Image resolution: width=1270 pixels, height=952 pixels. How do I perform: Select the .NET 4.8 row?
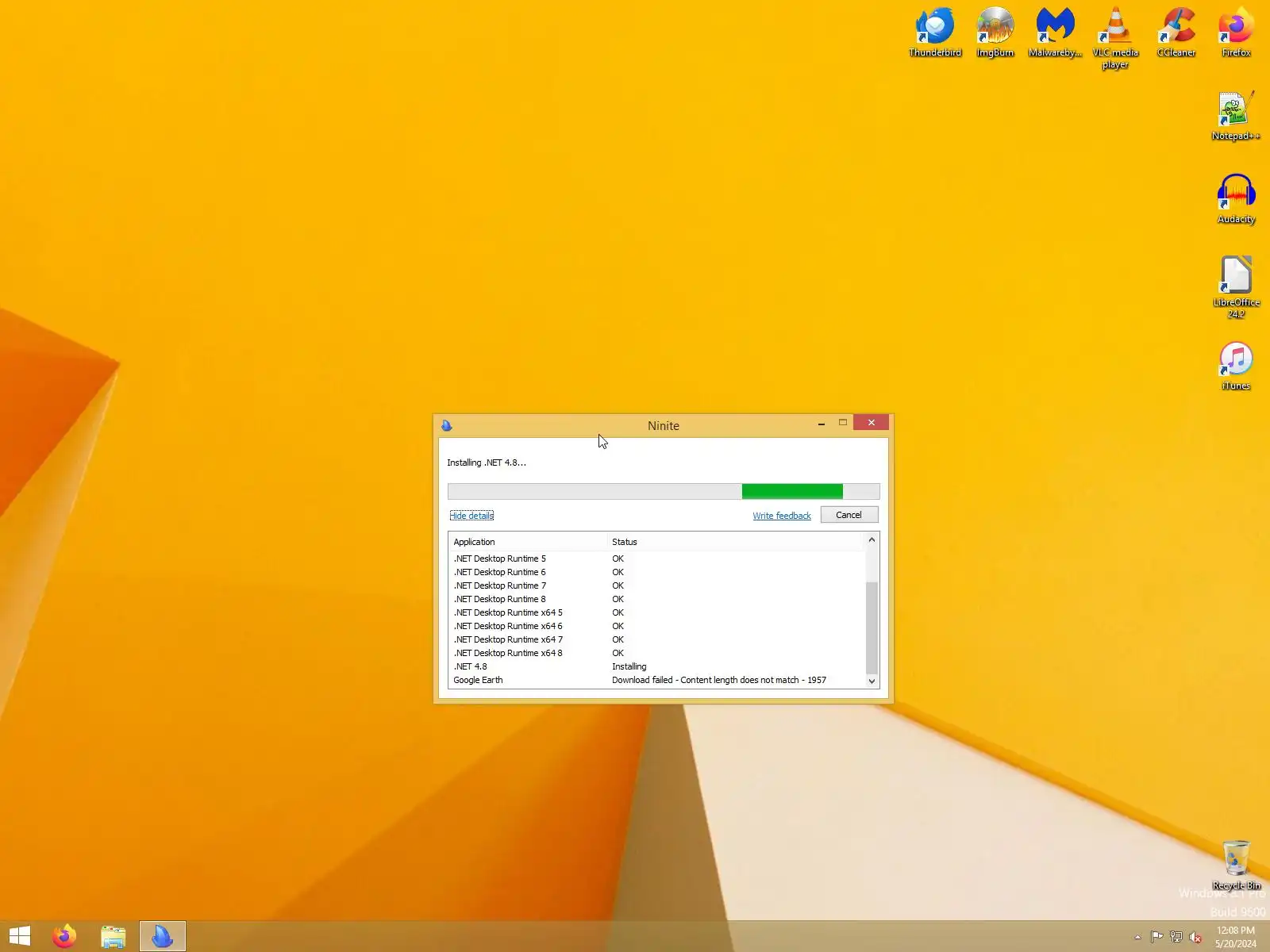657,666
